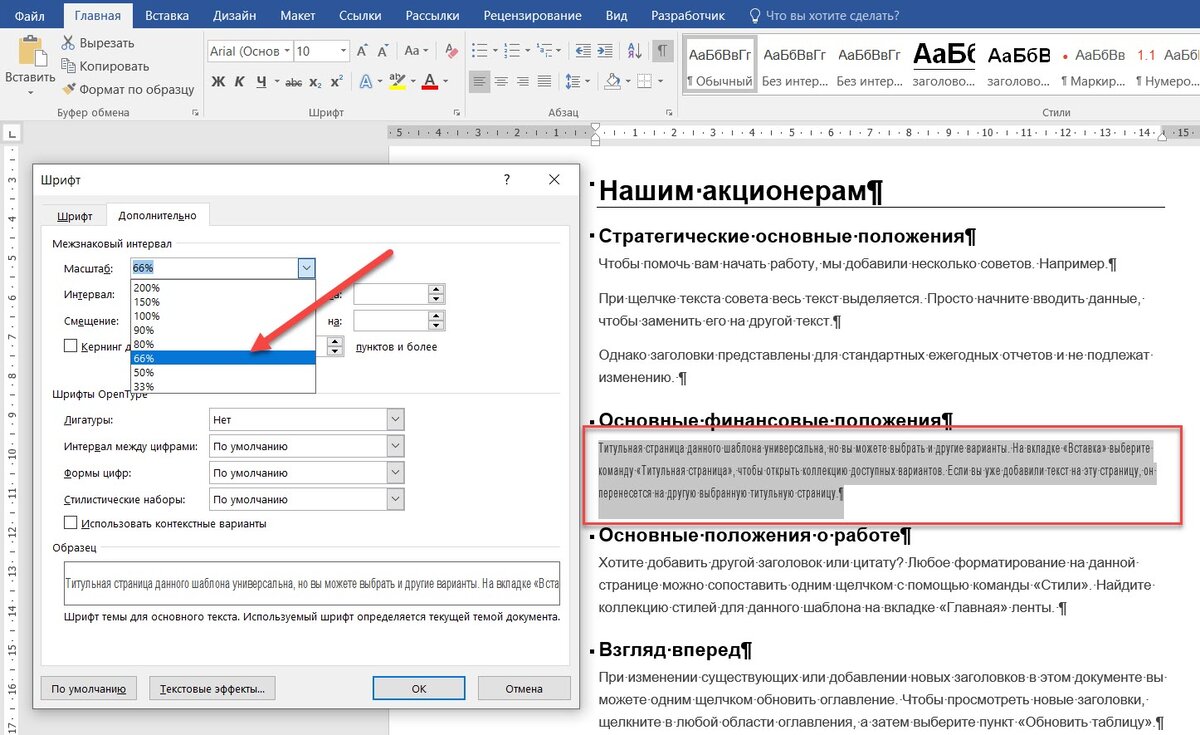Click the lightbulb 'Что вы хотите сделать?' box

pyautogui.click(x=824, y=16)
